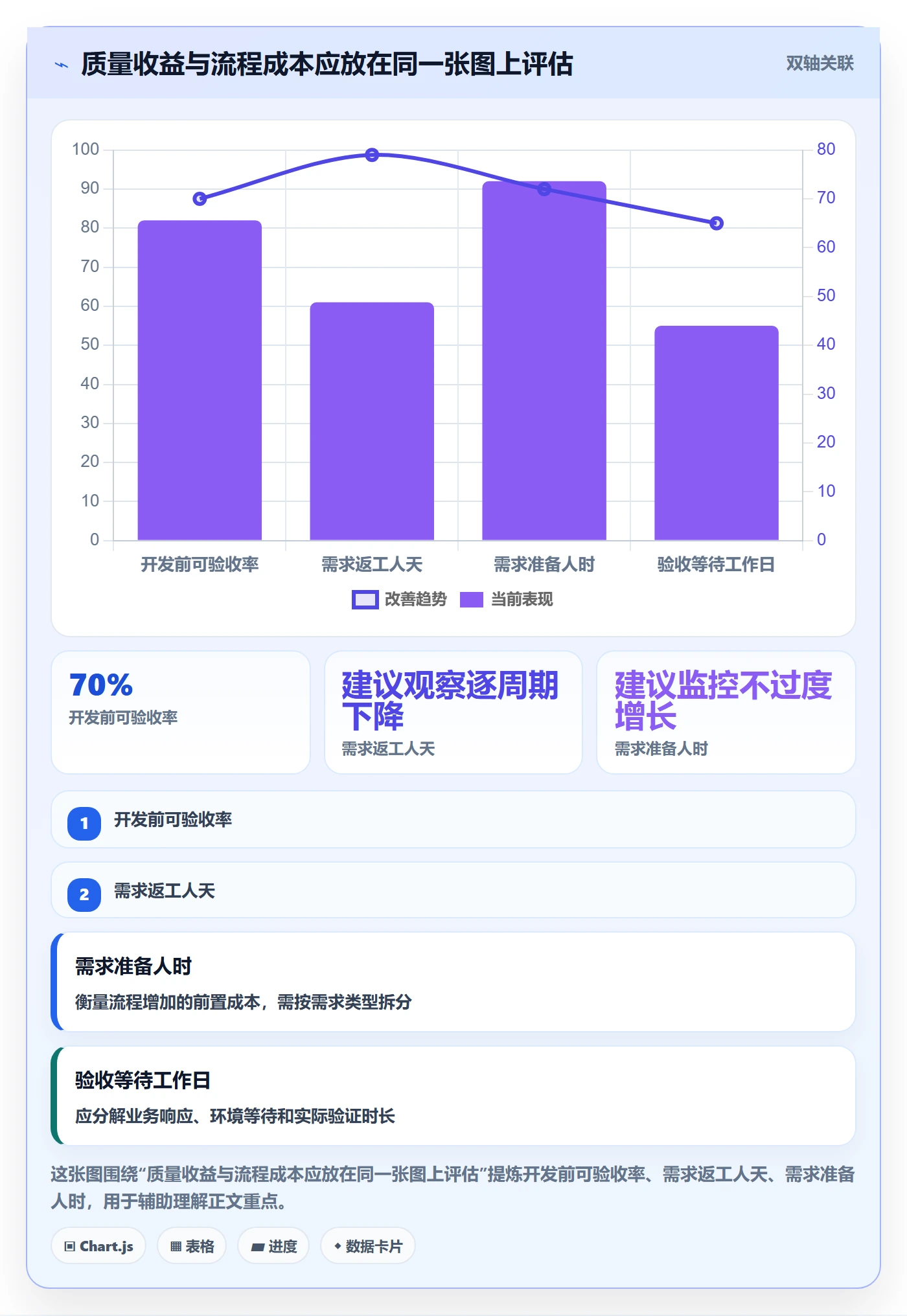Click the 需求准备人时 bar in the chart

coord(544,361)
